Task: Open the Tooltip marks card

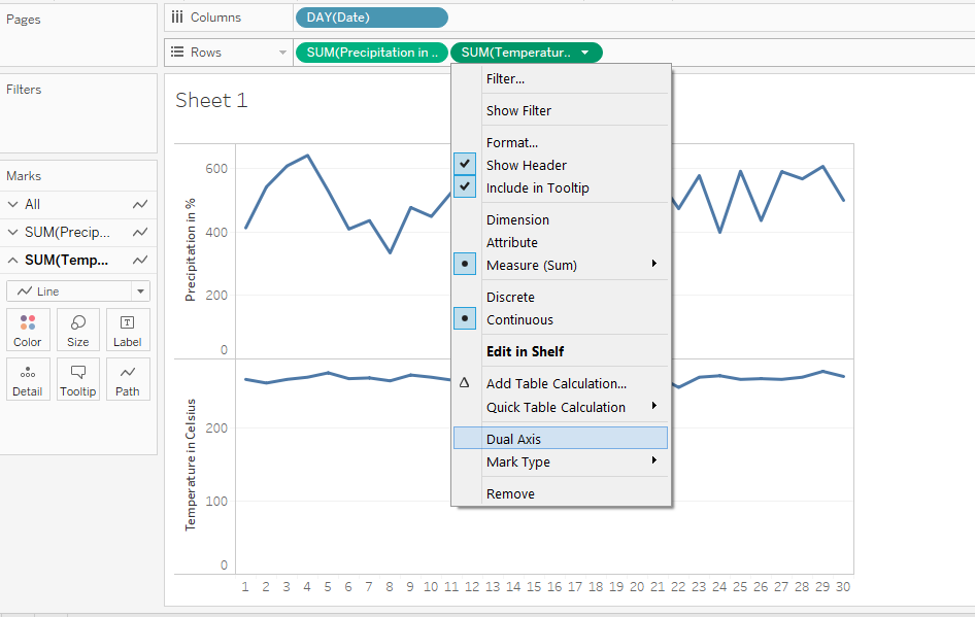Action: click(78, 379)
